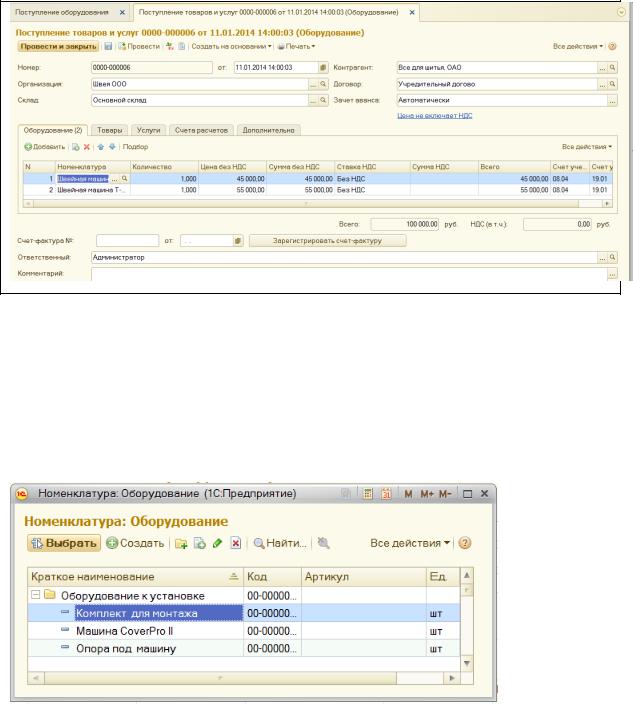
Task: Open Все действия in the Номенклатура window
Action: coord(410,543)
